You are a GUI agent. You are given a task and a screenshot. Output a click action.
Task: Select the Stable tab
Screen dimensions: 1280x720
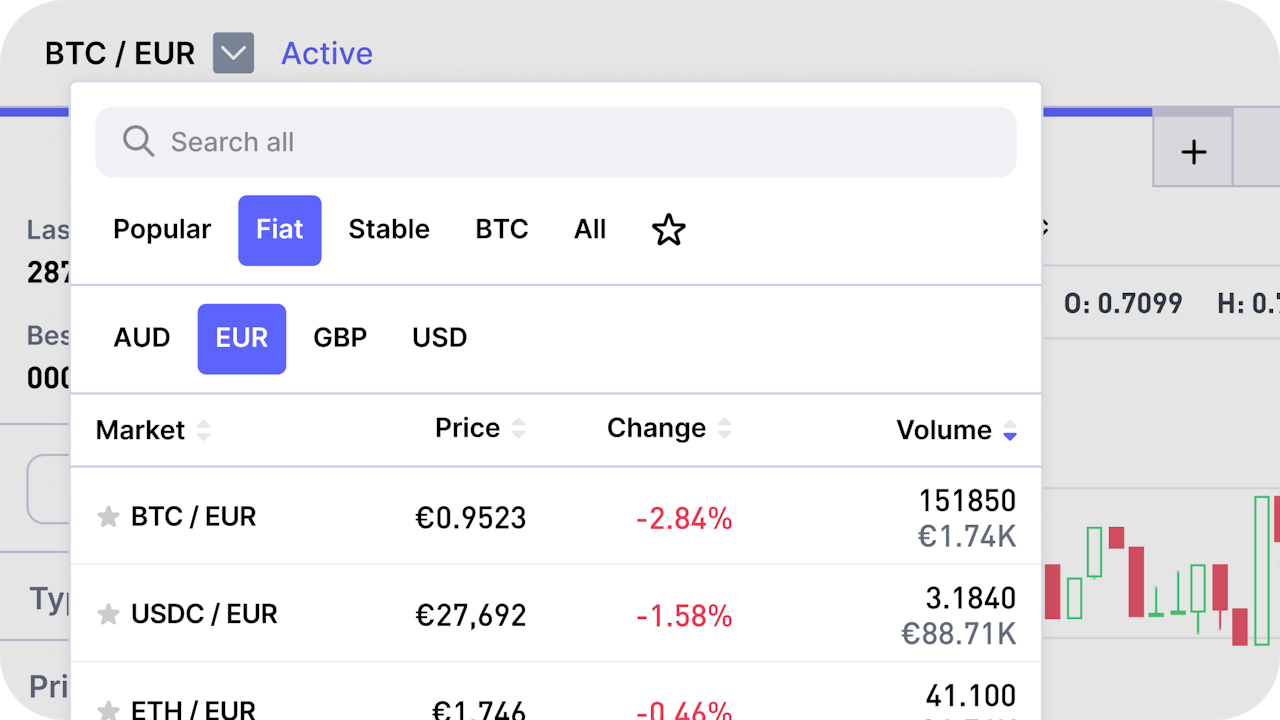pyautogui.click(x=388, y=230)
